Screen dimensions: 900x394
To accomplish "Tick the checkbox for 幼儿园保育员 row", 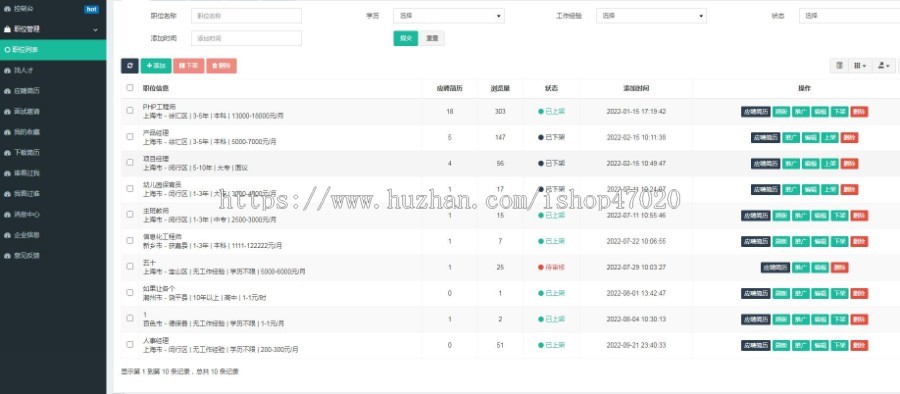I will pos(130,188).
